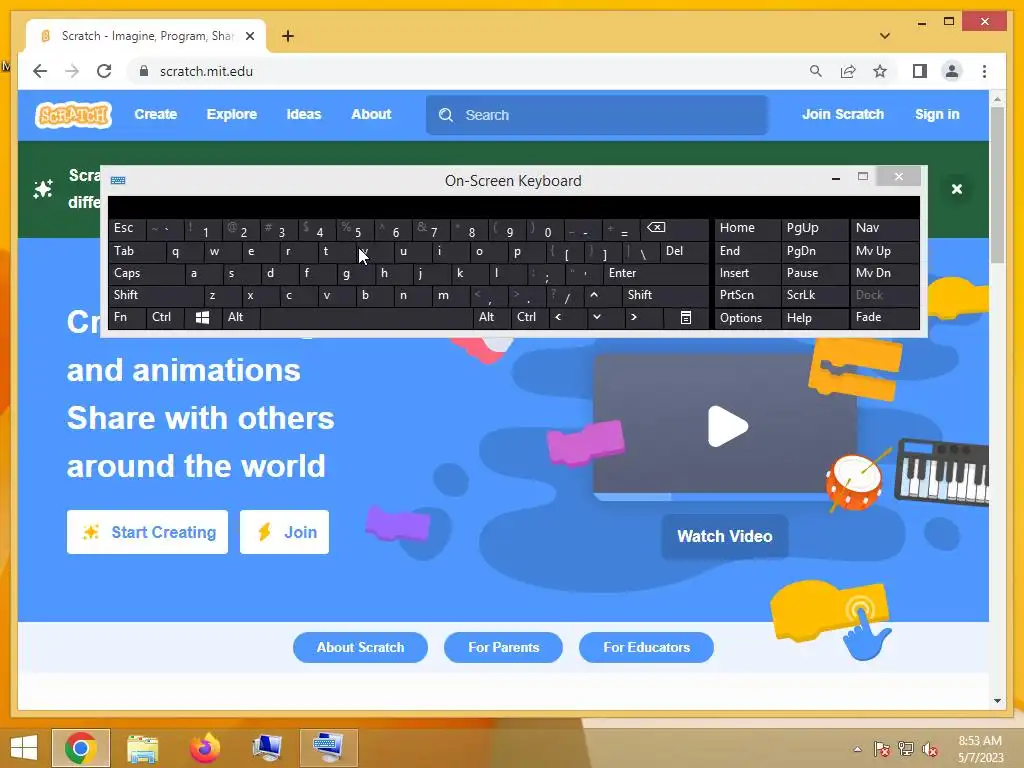Click Join Scratch link
This screenshot has width=1024, height=768.
tap(842, 114)
